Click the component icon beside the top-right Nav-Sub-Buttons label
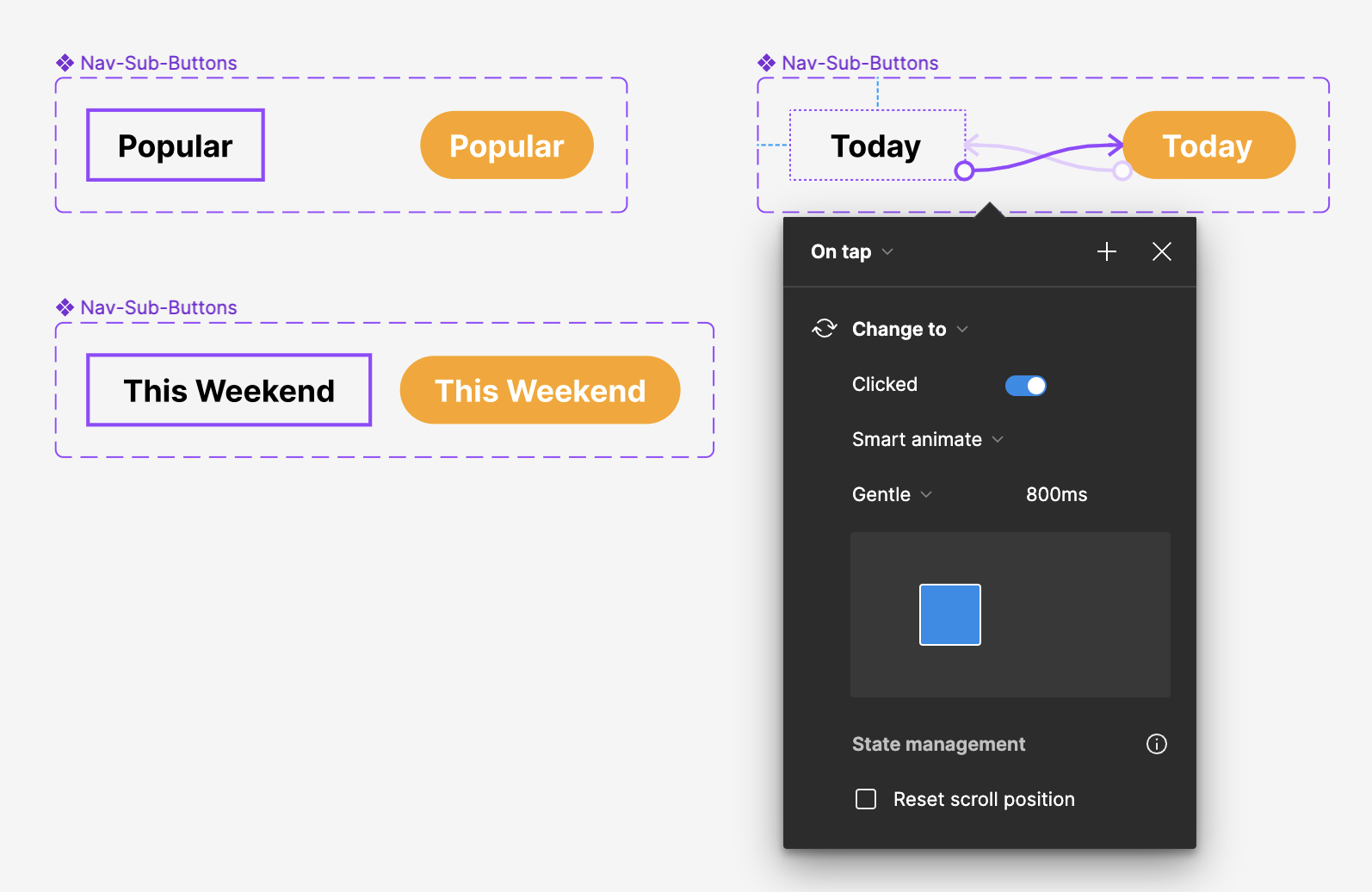The width and height of the screenshot is (1372, 892). 766,63
